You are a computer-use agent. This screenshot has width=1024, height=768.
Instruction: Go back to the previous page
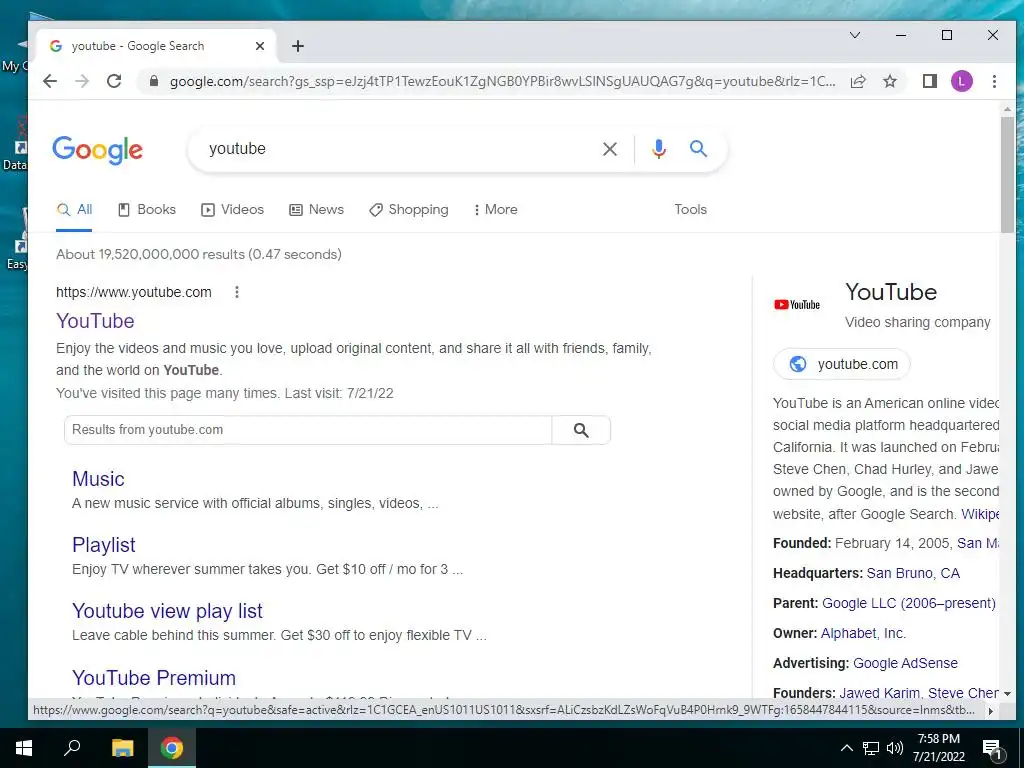coord(50,81)
